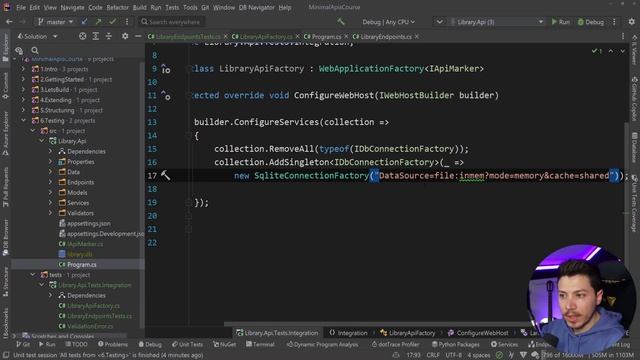The height and width of the screenshot is (360, 640).
Task: Collapse the tests folder
Action: [x=33, y=275]
